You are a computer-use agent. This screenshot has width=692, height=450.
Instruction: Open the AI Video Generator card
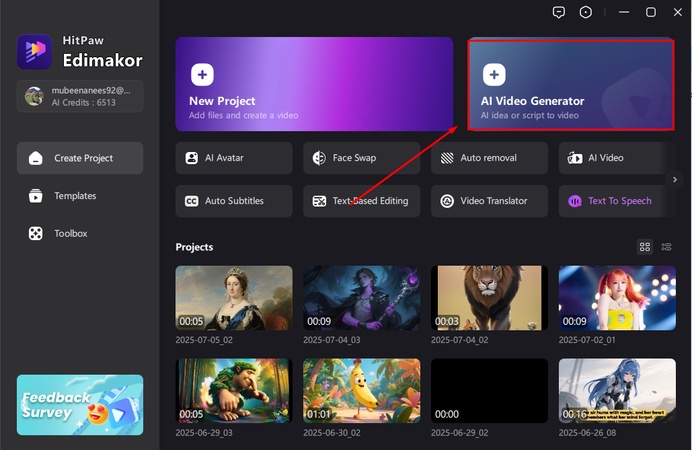571,85
